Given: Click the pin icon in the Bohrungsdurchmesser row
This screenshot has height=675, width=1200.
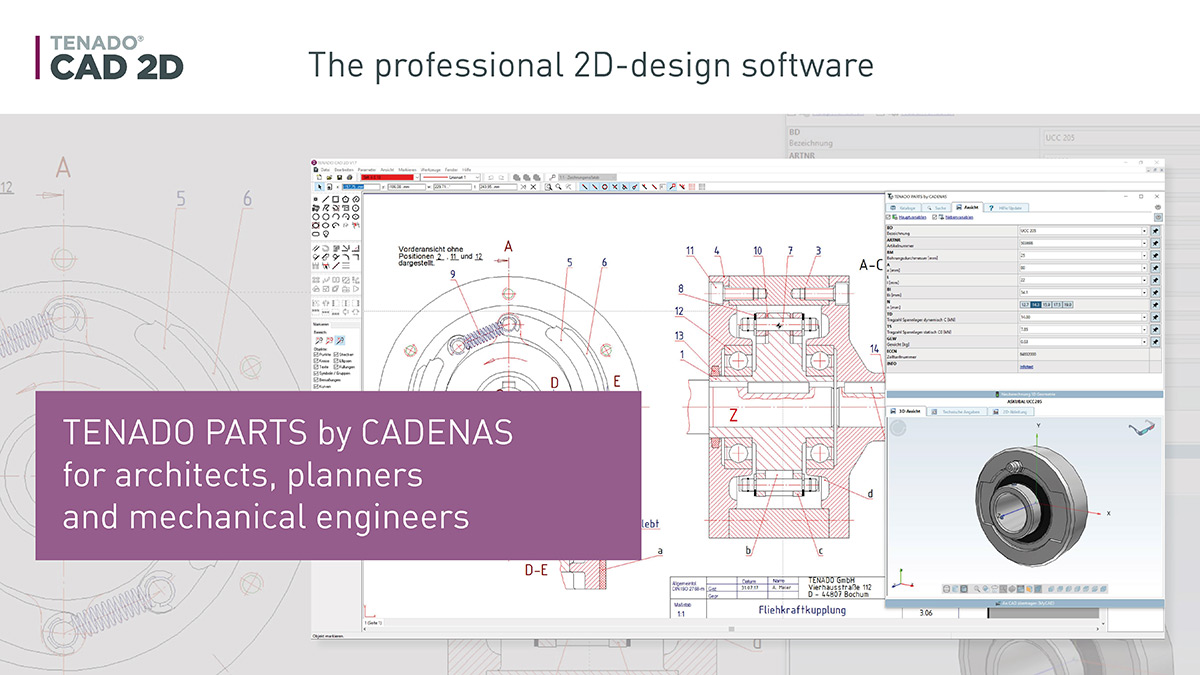Looking at the screenshot, I should (1155, 255).
